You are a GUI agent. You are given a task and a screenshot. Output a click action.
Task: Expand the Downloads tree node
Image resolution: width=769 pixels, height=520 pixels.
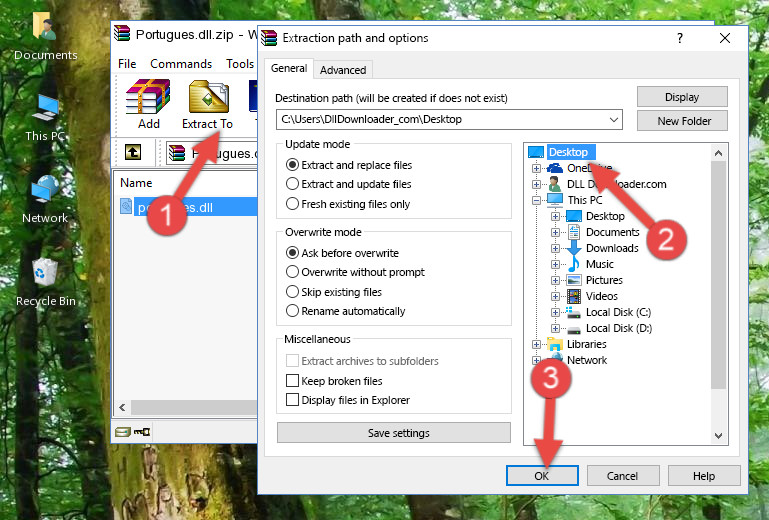[x=555, y=248]
